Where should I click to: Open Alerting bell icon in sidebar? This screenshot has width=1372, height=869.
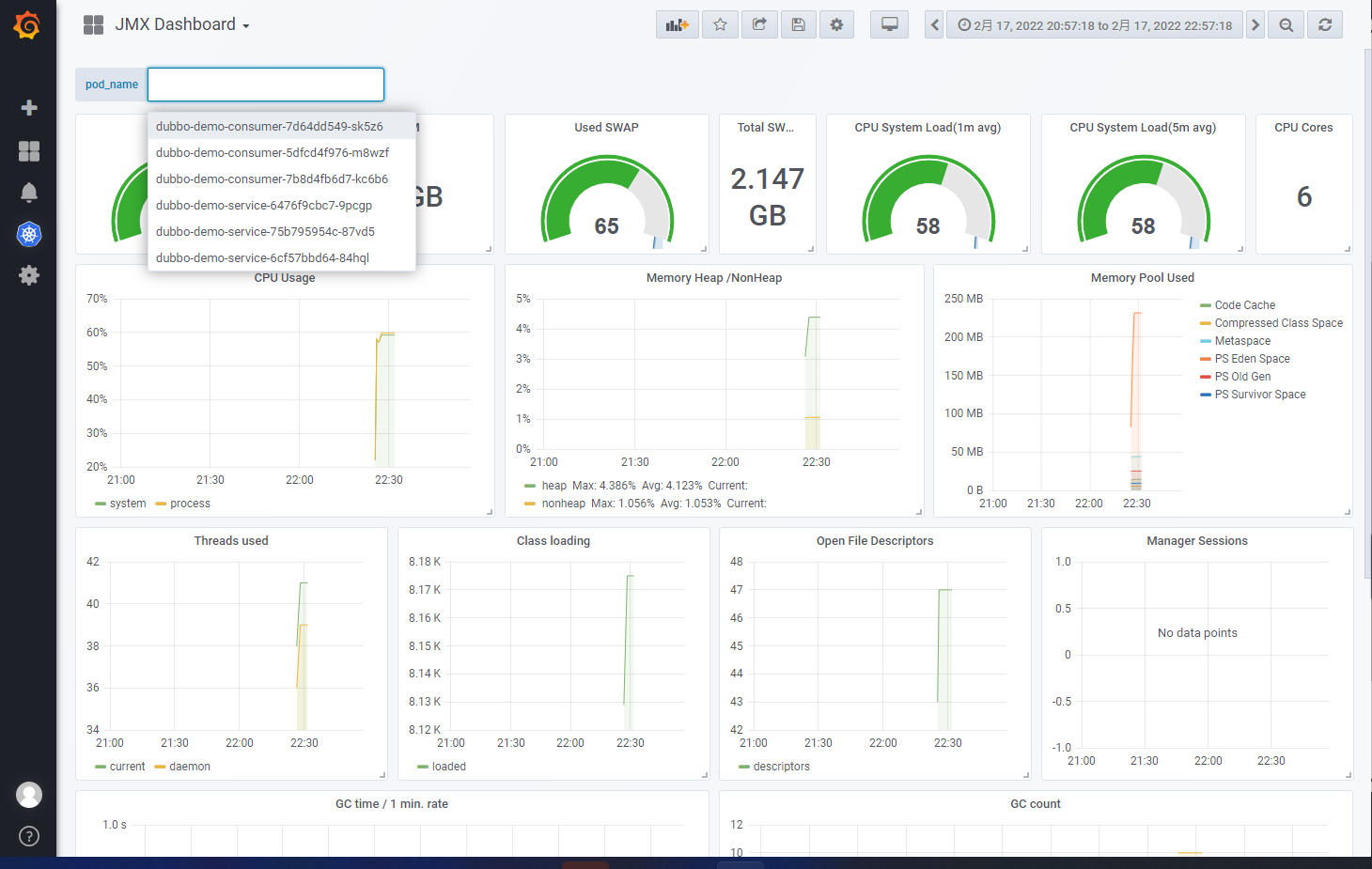(29, 193)
